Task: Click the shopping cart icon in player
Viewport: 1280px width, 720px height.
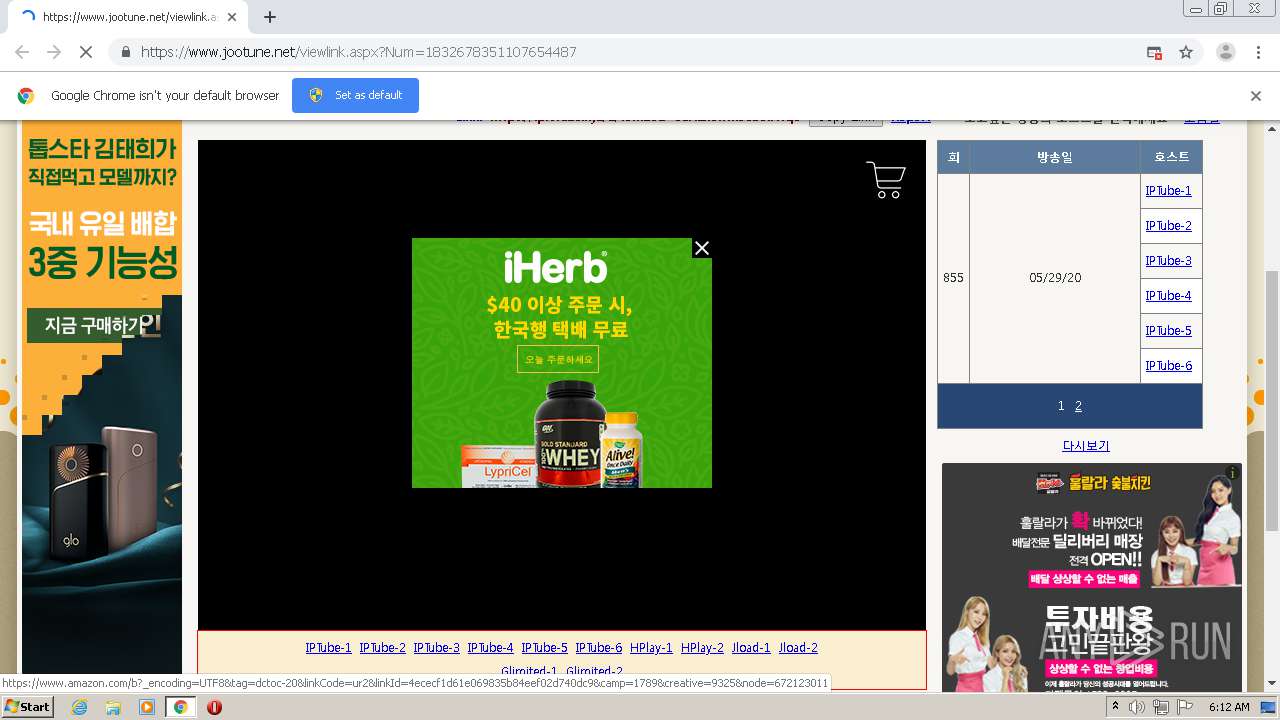Action: (x=886, y=180)
